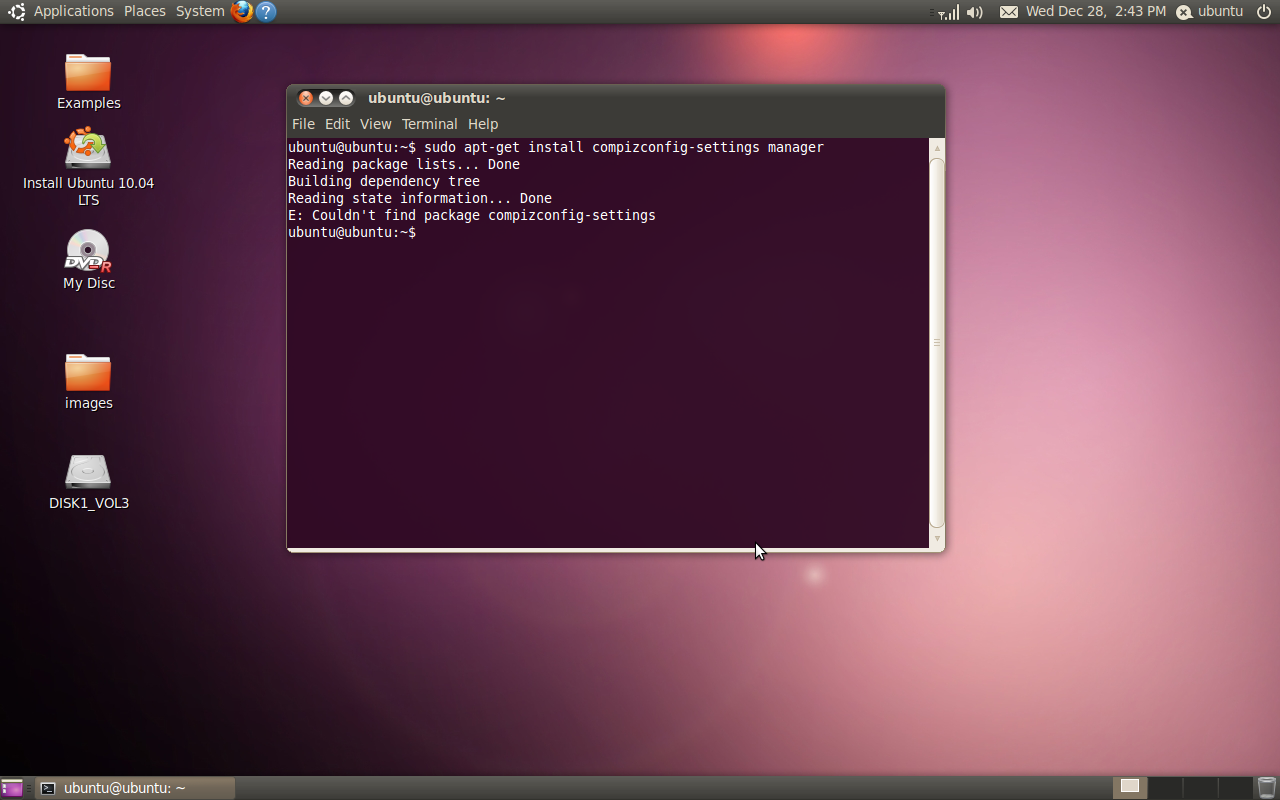Open the terminal View menu

click(375, 124)
